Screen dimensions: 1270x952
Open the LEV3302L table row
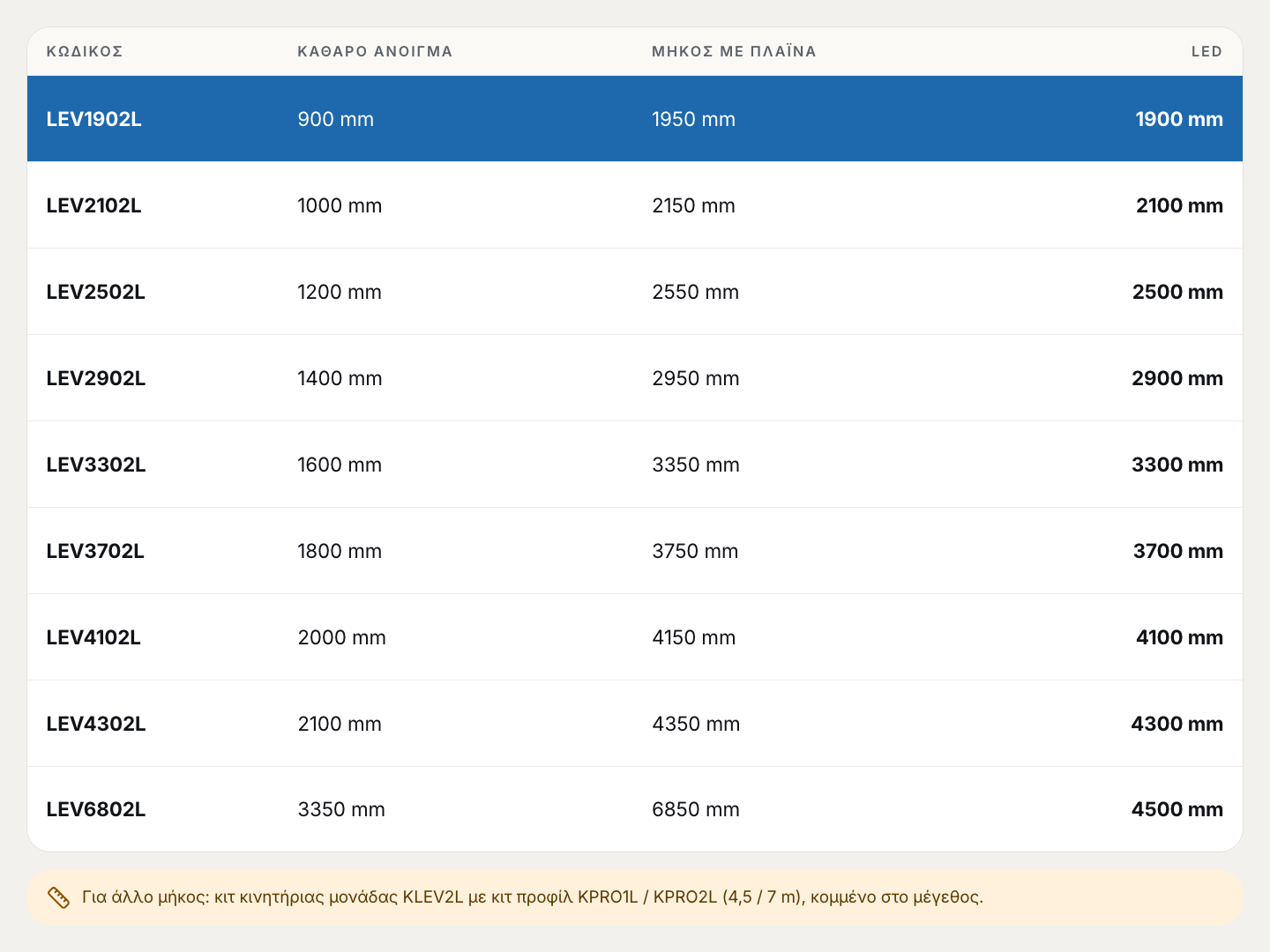[x=635, y=465]
